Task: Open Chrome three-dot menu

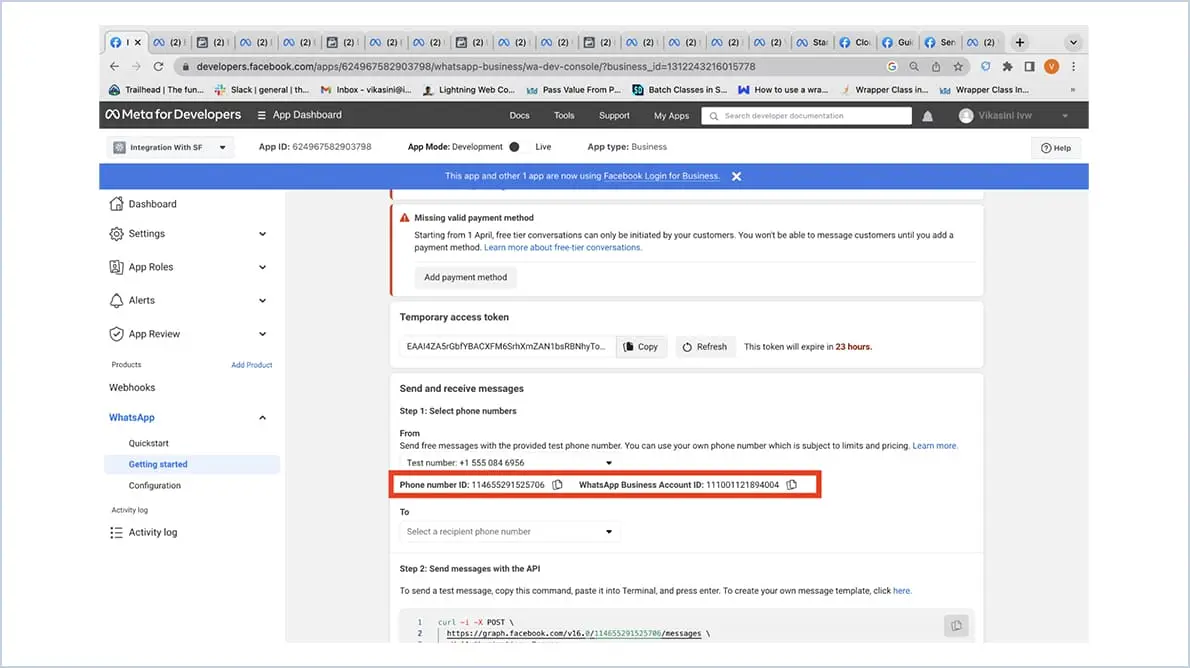Action: point(1073,67)
